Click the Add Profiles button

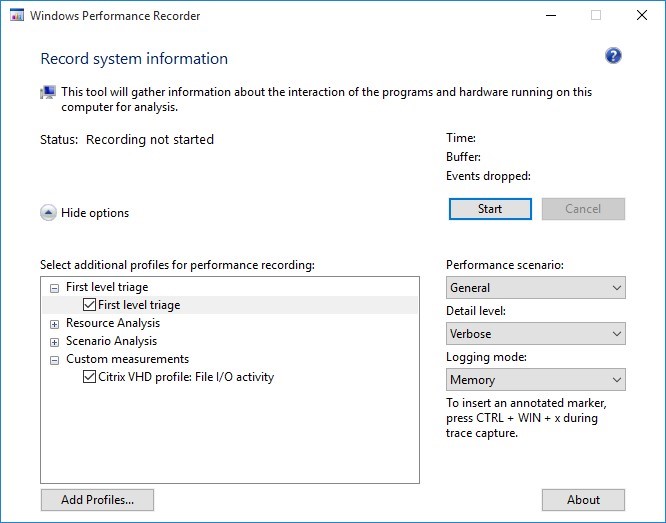pos(97,500)
